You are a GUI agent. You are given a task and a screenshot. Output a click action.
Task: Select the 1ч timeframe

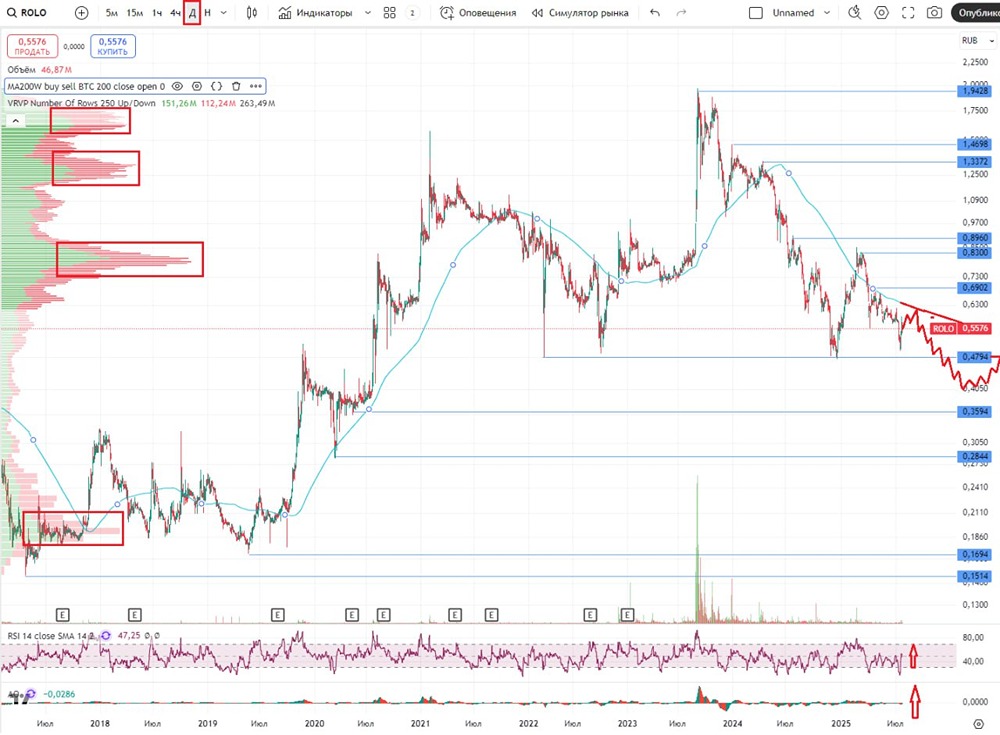click(157, 13)
